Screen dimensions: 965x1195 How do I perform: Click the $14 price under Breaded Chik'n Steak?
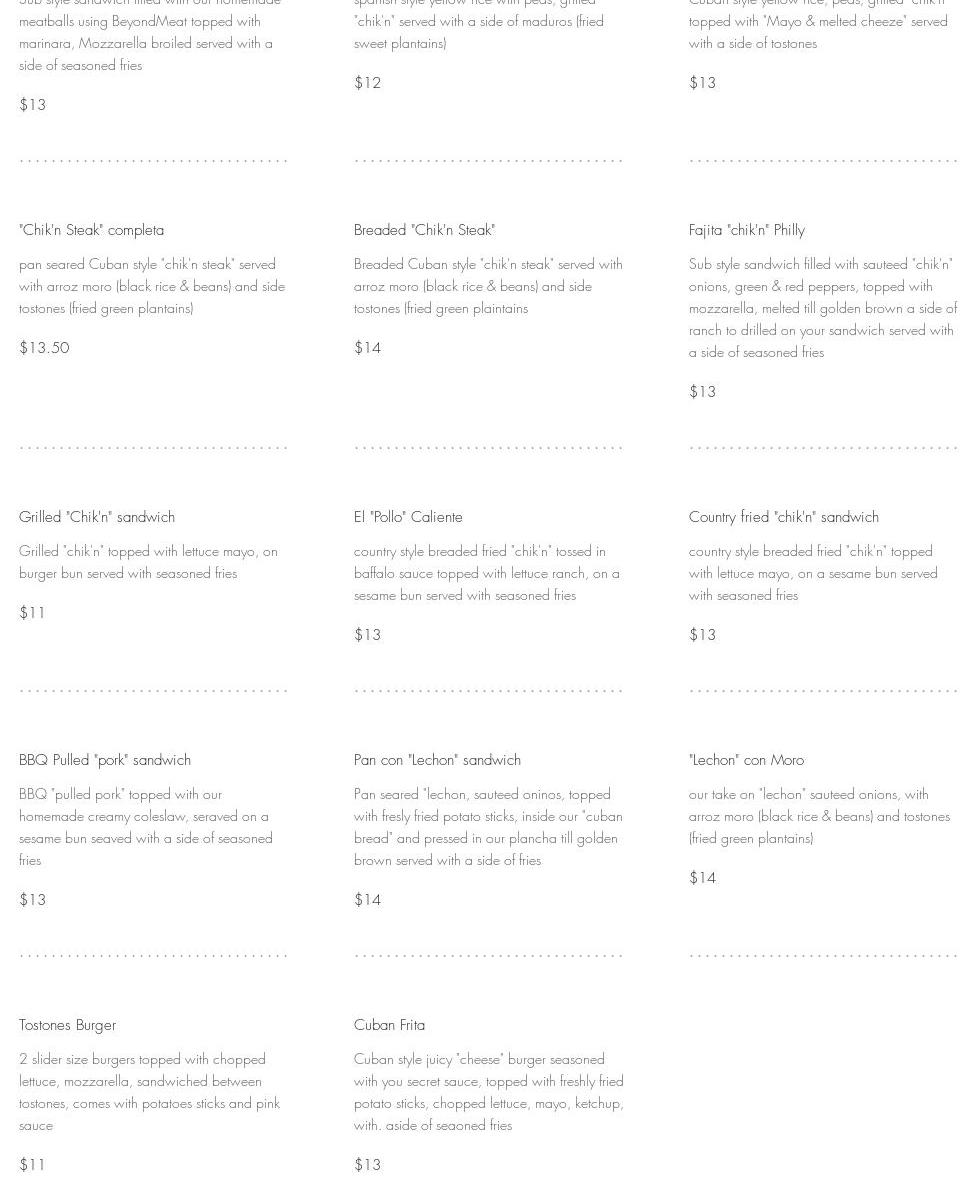coord(367,348)
